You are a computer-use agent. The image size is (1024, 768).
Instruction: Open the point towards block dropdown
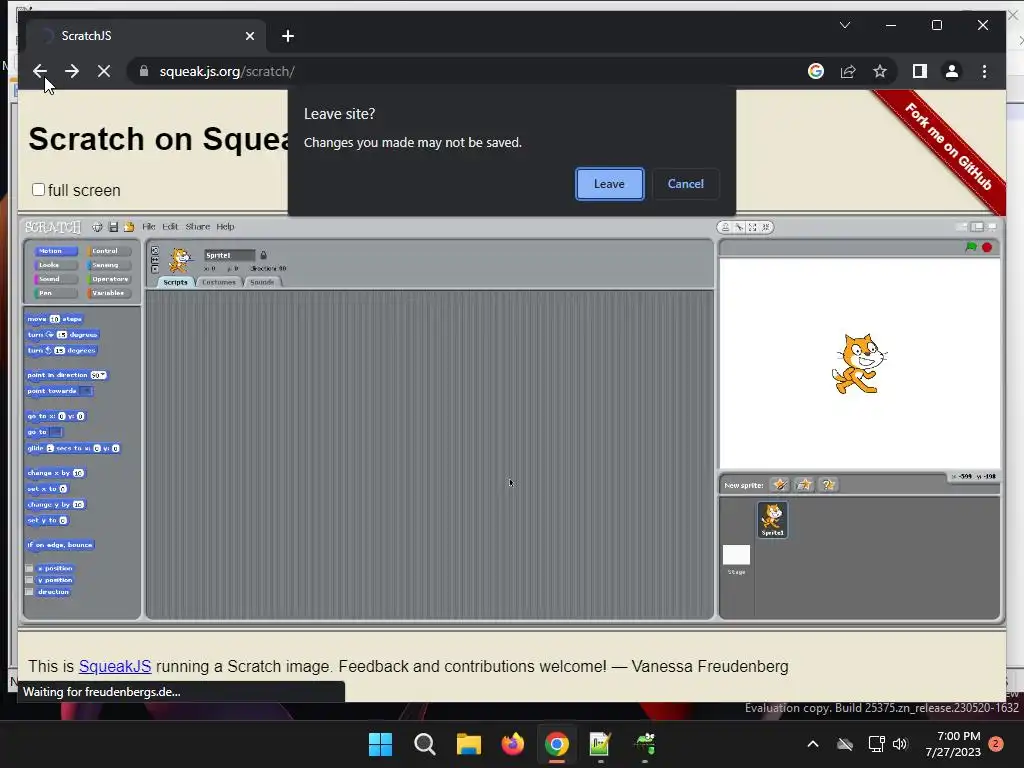[86, 391]
